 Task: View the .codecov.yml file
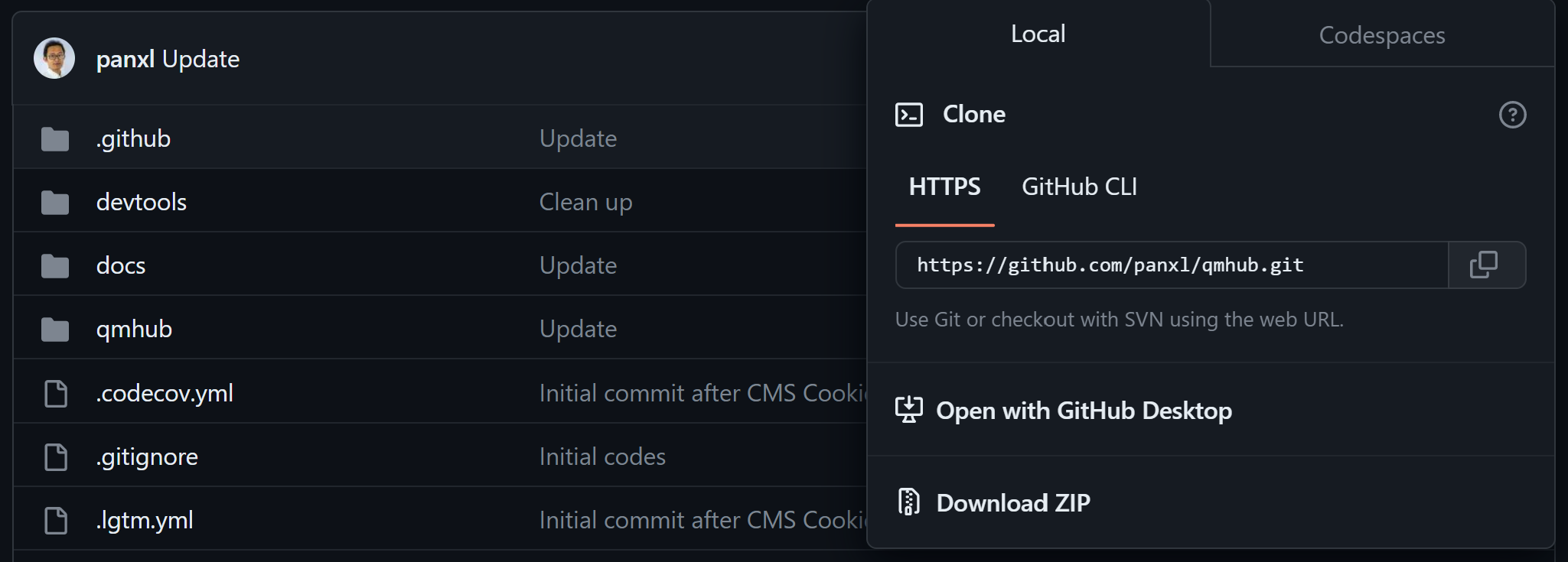coord(165,392)
